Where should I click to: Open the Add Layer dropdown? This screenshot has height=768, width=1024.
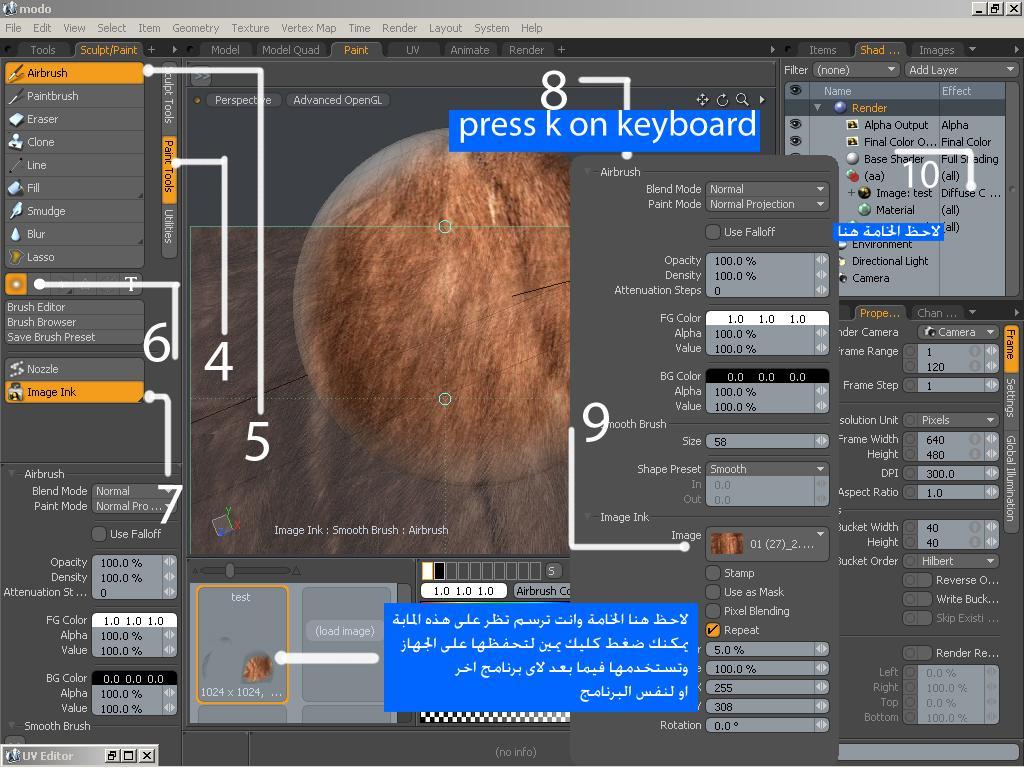(961, 70)
